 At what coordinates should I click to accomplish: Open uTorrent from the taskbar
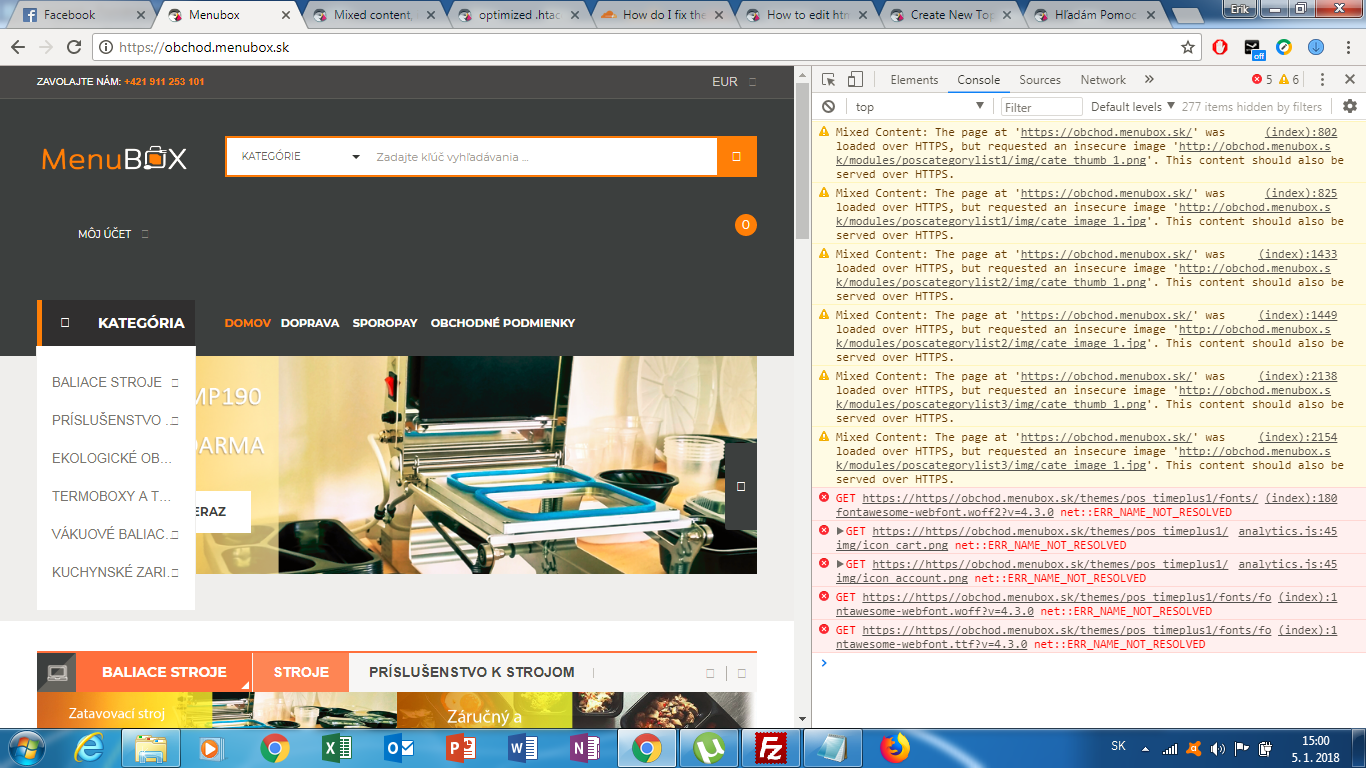click(x=709, y=748)
